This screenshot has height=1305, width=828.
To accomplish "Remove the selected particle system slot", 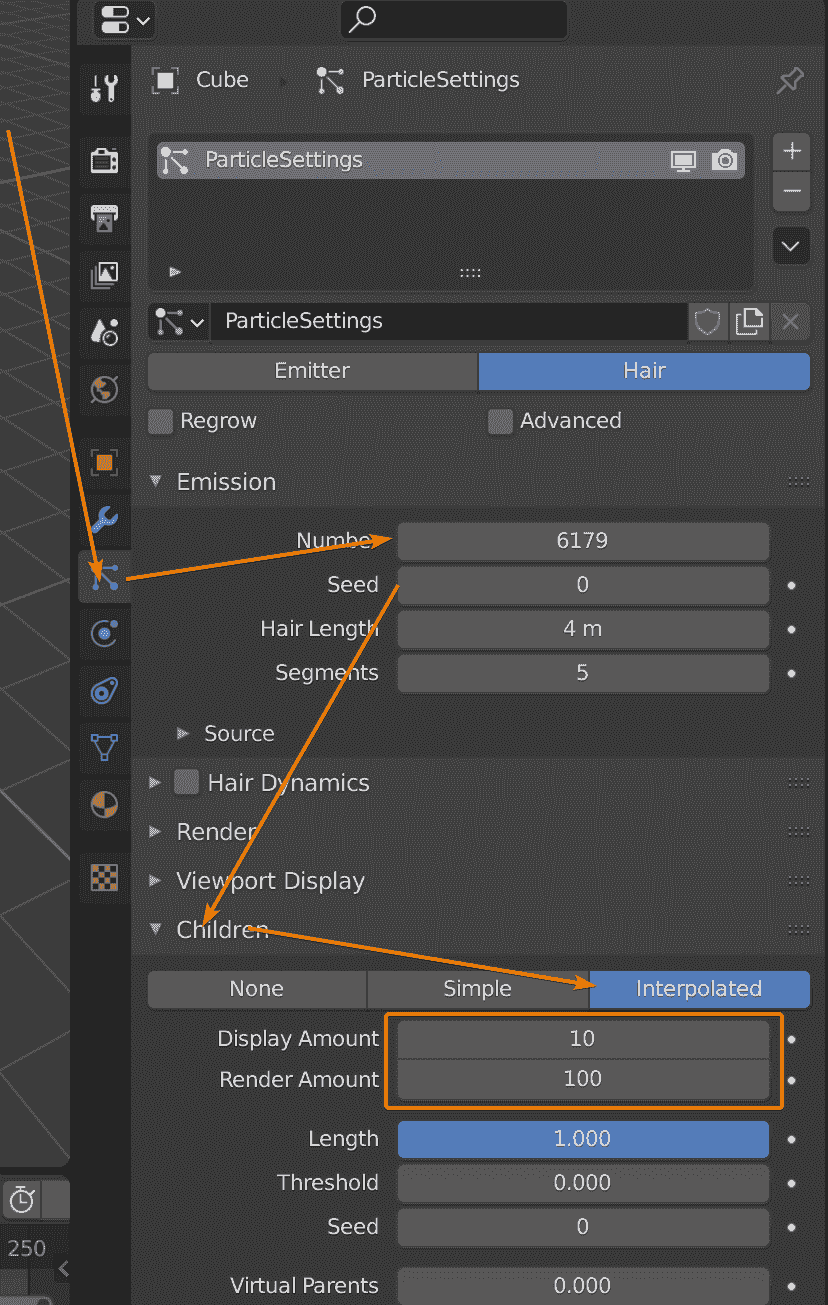I will click(x=792, y=191).
